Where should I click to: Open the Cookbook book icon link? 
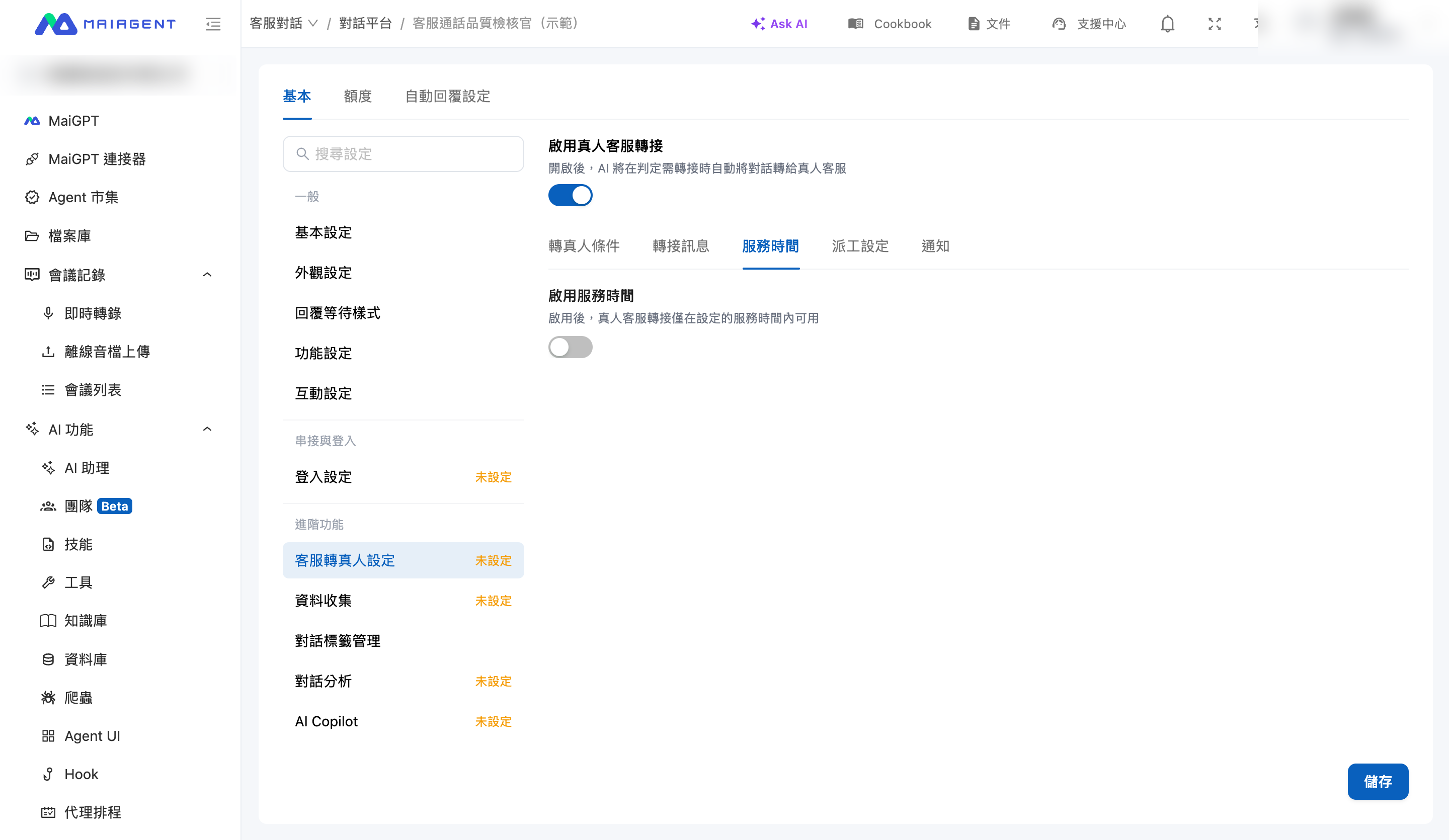click(x=890, y=24)
